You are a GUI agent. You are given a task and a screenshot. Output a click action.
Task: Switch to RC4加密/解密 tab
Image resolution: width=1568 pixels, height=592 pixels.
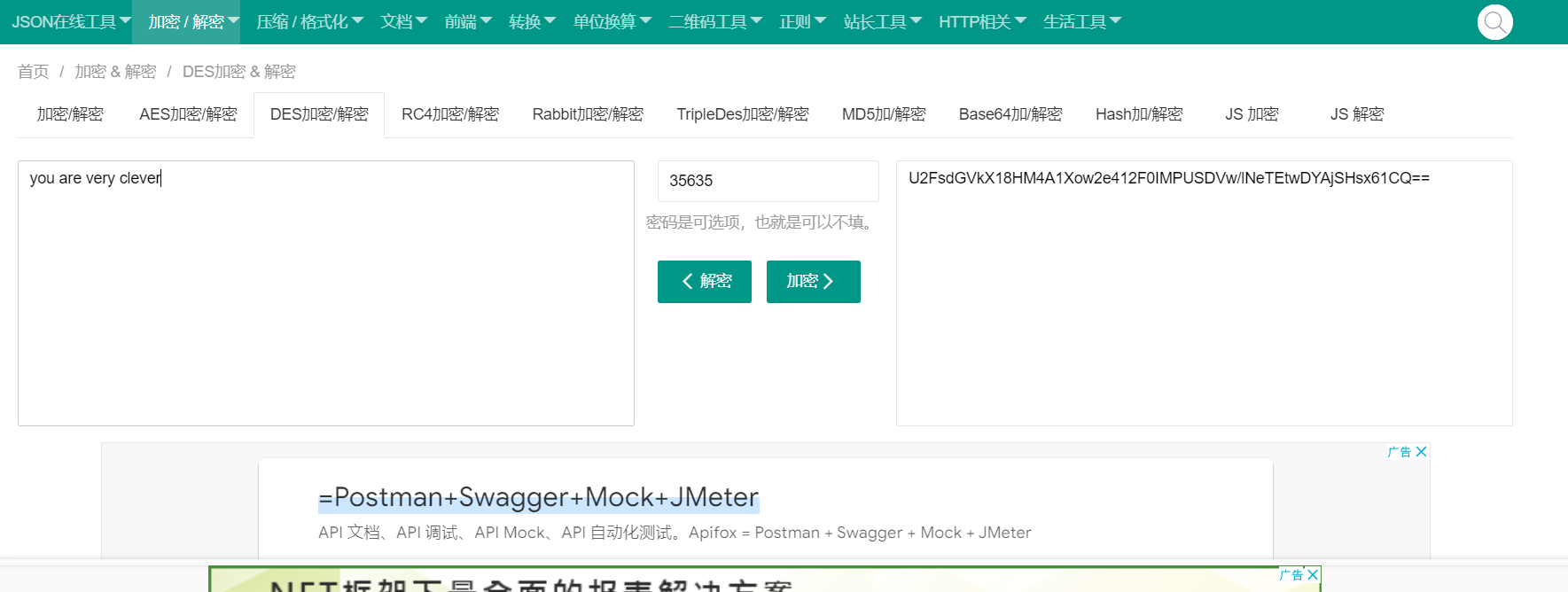(x=450, y=114)
